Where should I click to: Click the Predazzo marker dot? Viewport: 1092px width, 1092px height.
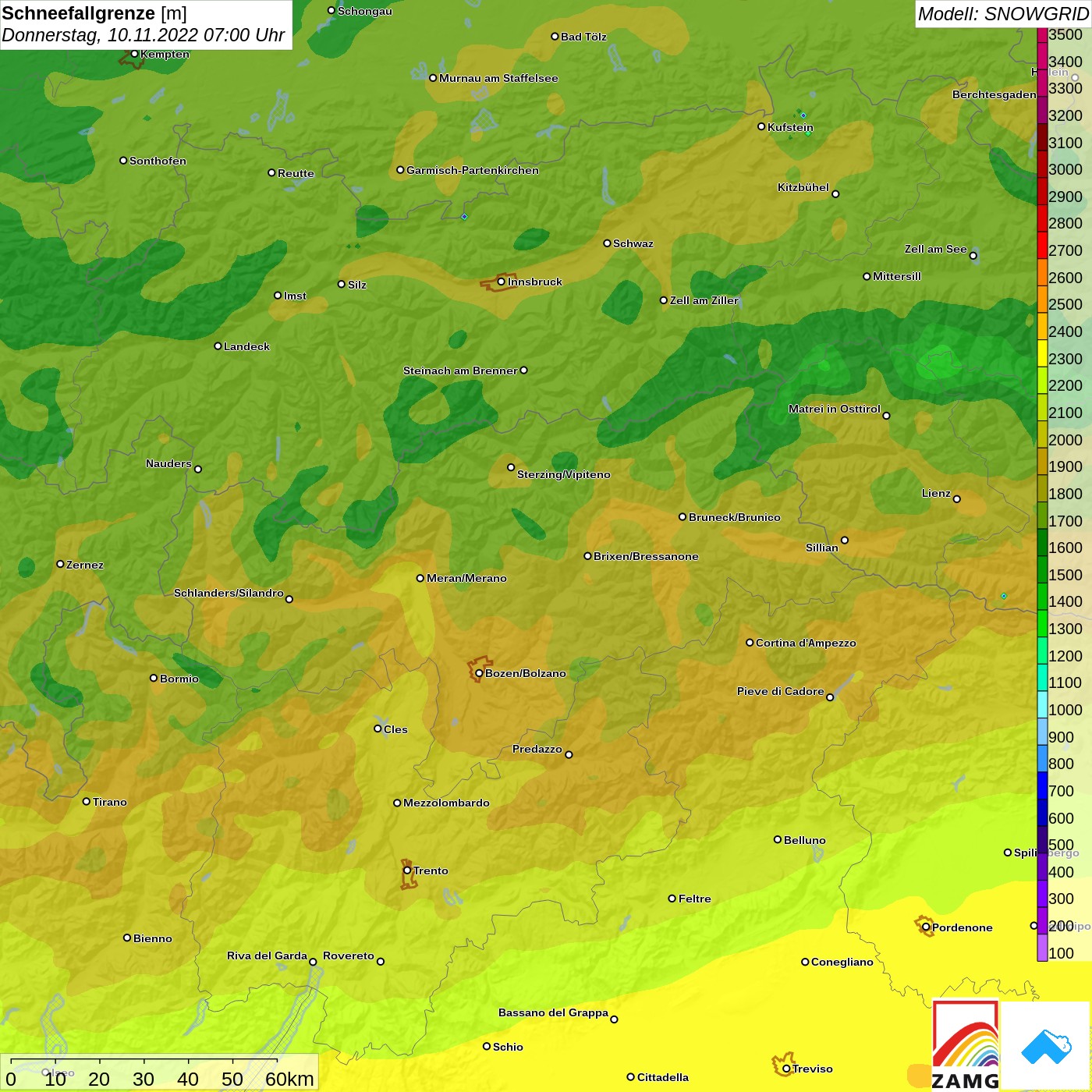569,754
